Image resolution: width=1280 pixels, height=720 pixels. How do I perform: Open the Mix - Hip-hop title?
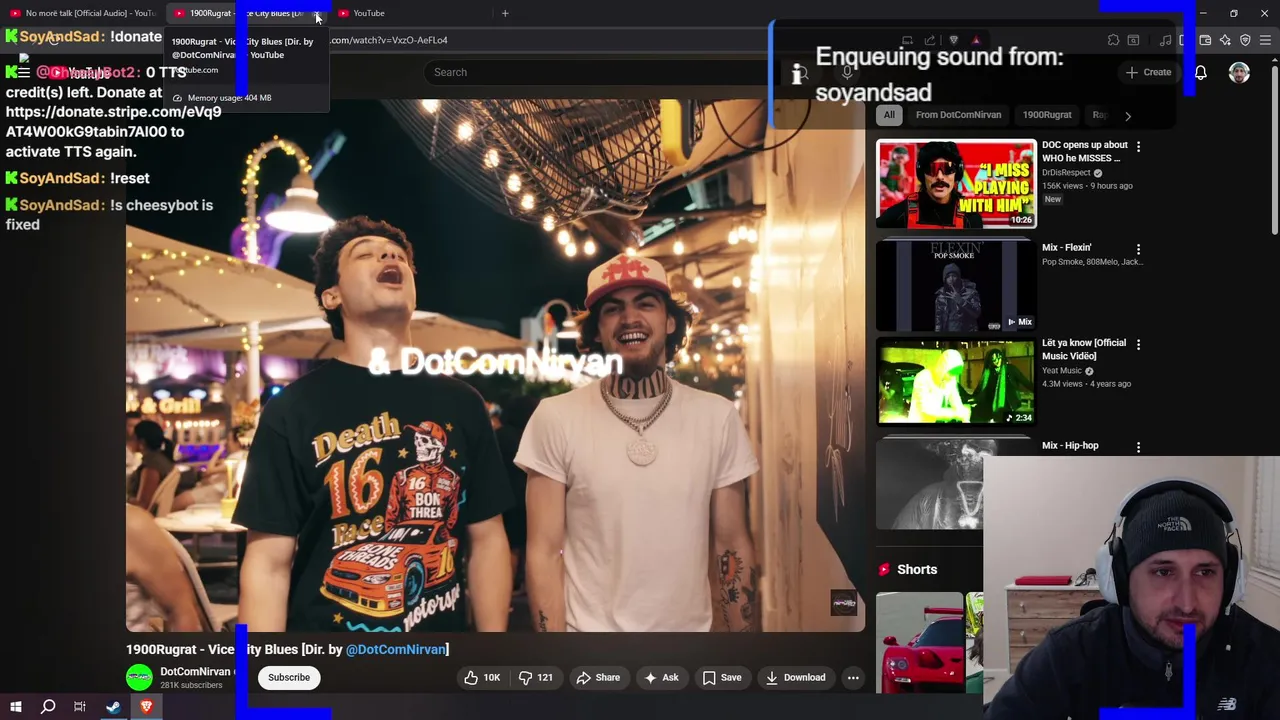1070,446
